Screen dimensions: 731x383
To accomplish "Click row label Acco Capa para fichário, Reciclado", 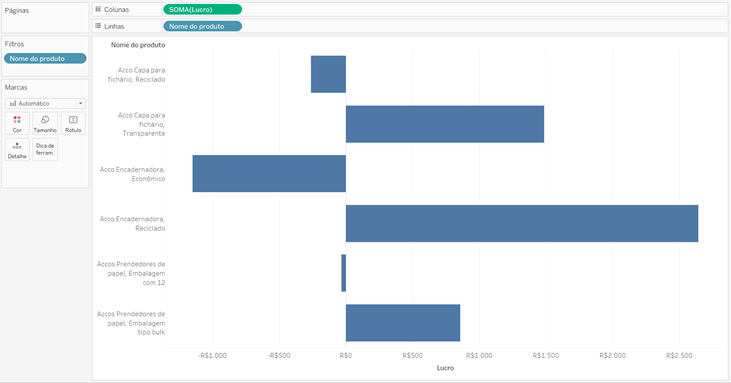I will (x=136, y=75).
